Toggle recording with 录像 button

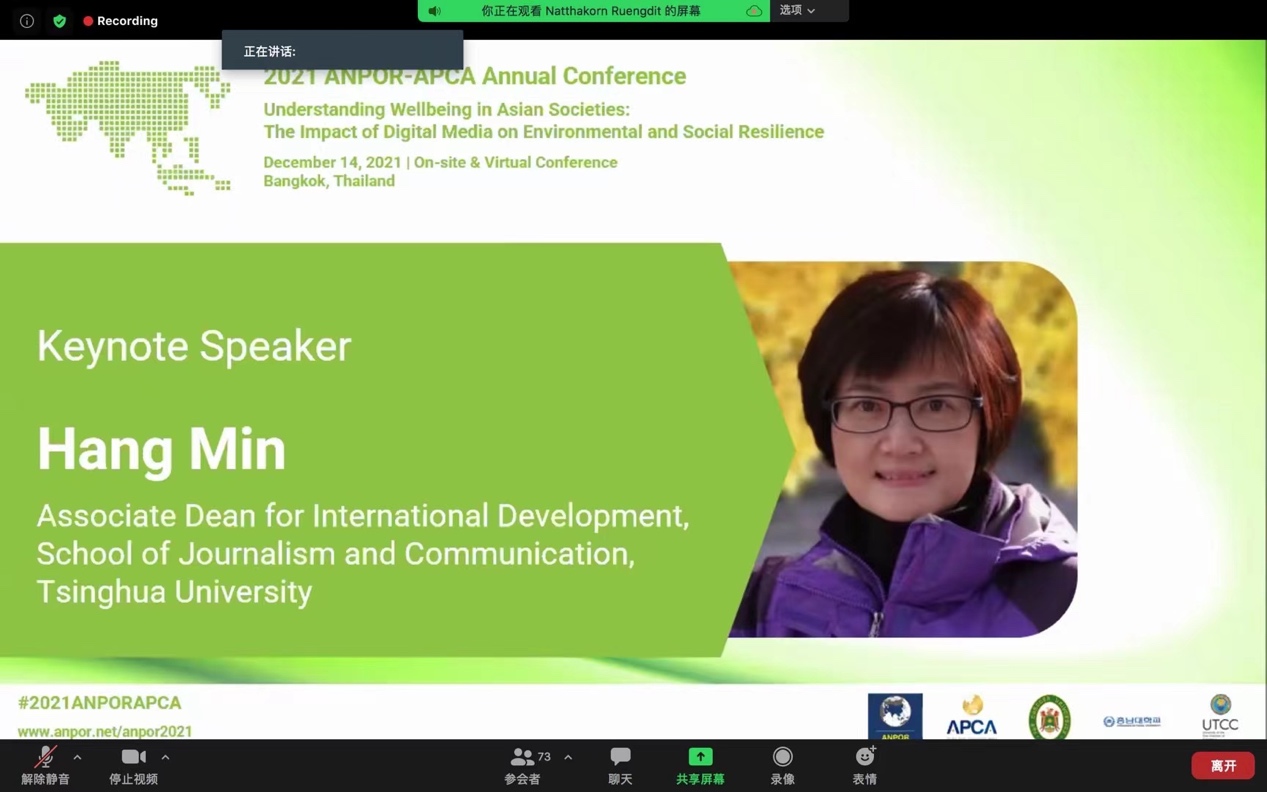point(782,765)
